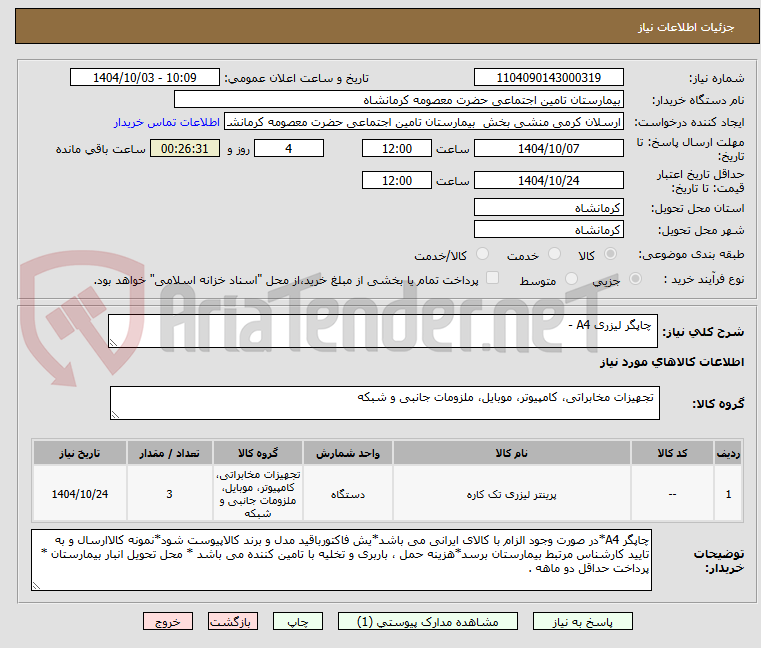The width and height of the screenshot is (761, 648).
Task: Click the توضیحات خریدار text area
Action: pyautogui.click(x=341, y=560)
